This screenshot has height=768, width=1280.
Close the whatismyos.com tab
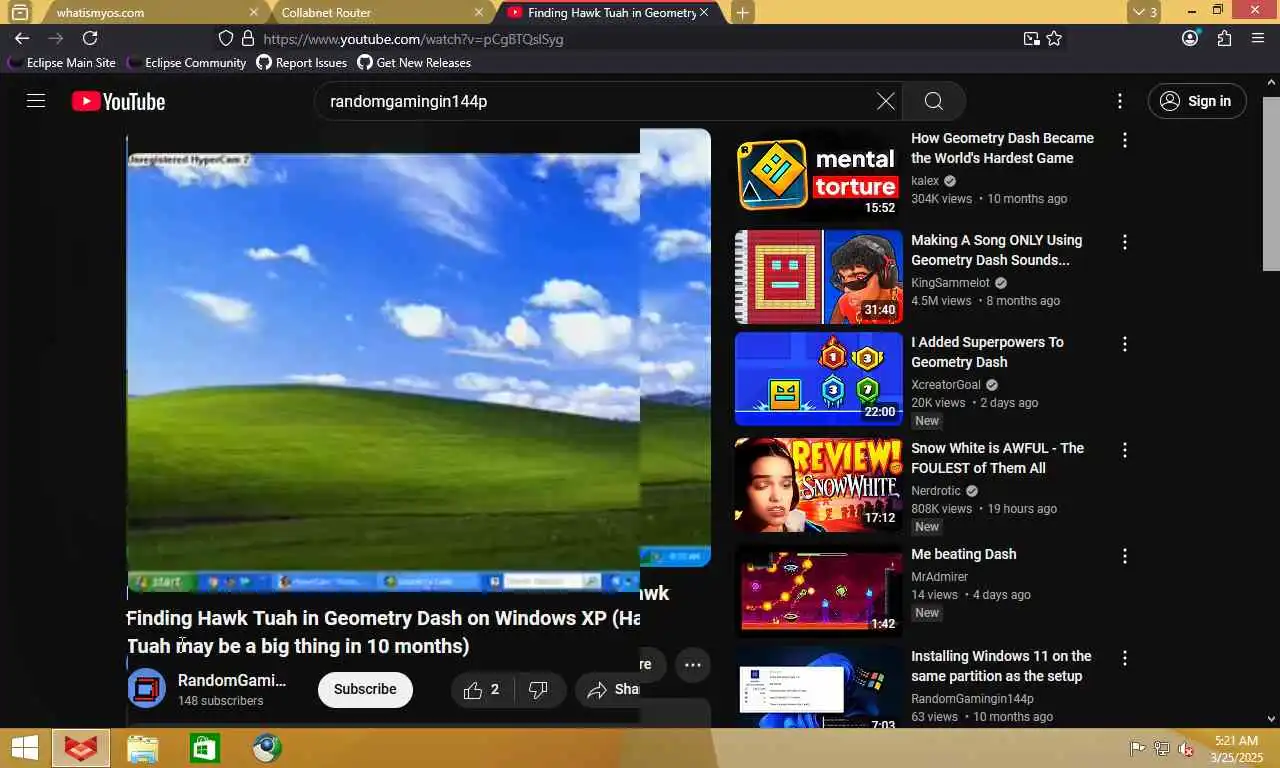coord(253,13)
